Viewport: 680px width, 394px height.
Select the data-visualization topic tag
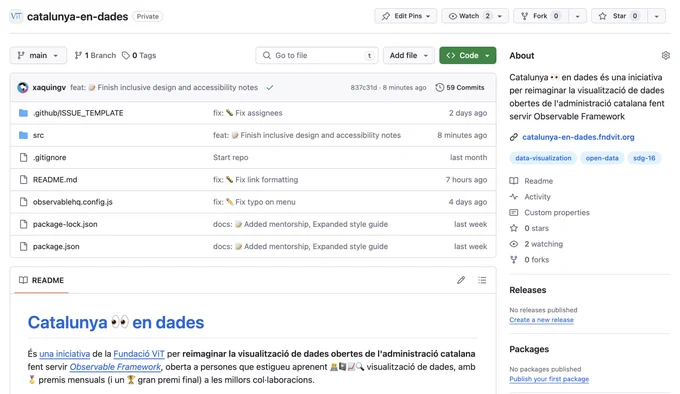coord(543,158)
